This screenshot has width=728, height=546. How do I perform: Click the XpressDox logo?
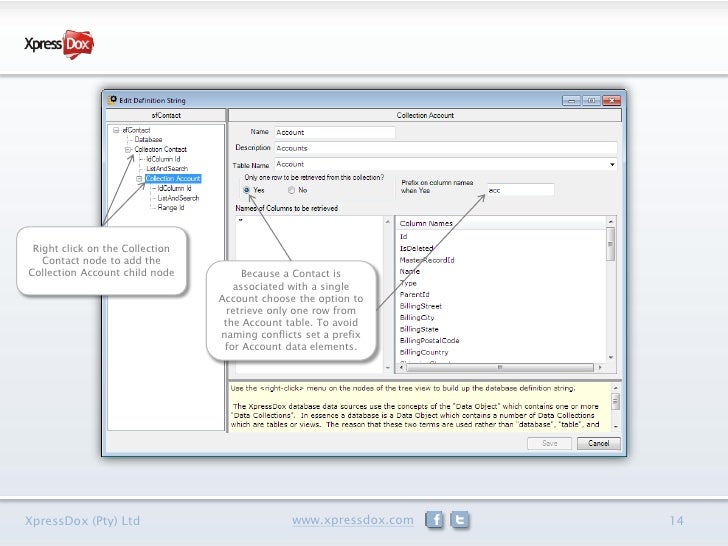click(59, 44)
